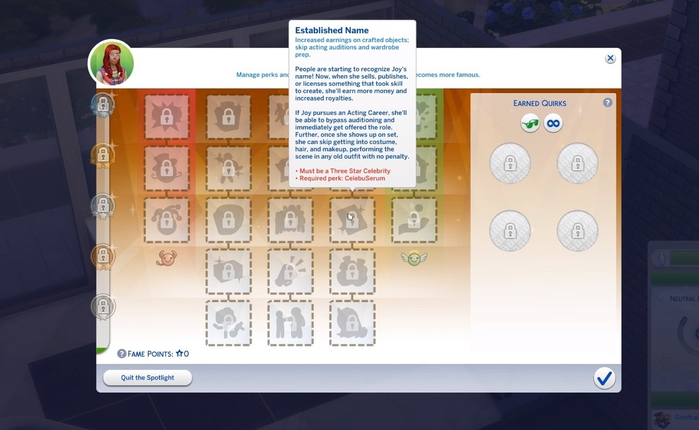Screen dimensions: 699x430
Task: Click the green sunglasses earned quirk
Action: coord(530,123)
